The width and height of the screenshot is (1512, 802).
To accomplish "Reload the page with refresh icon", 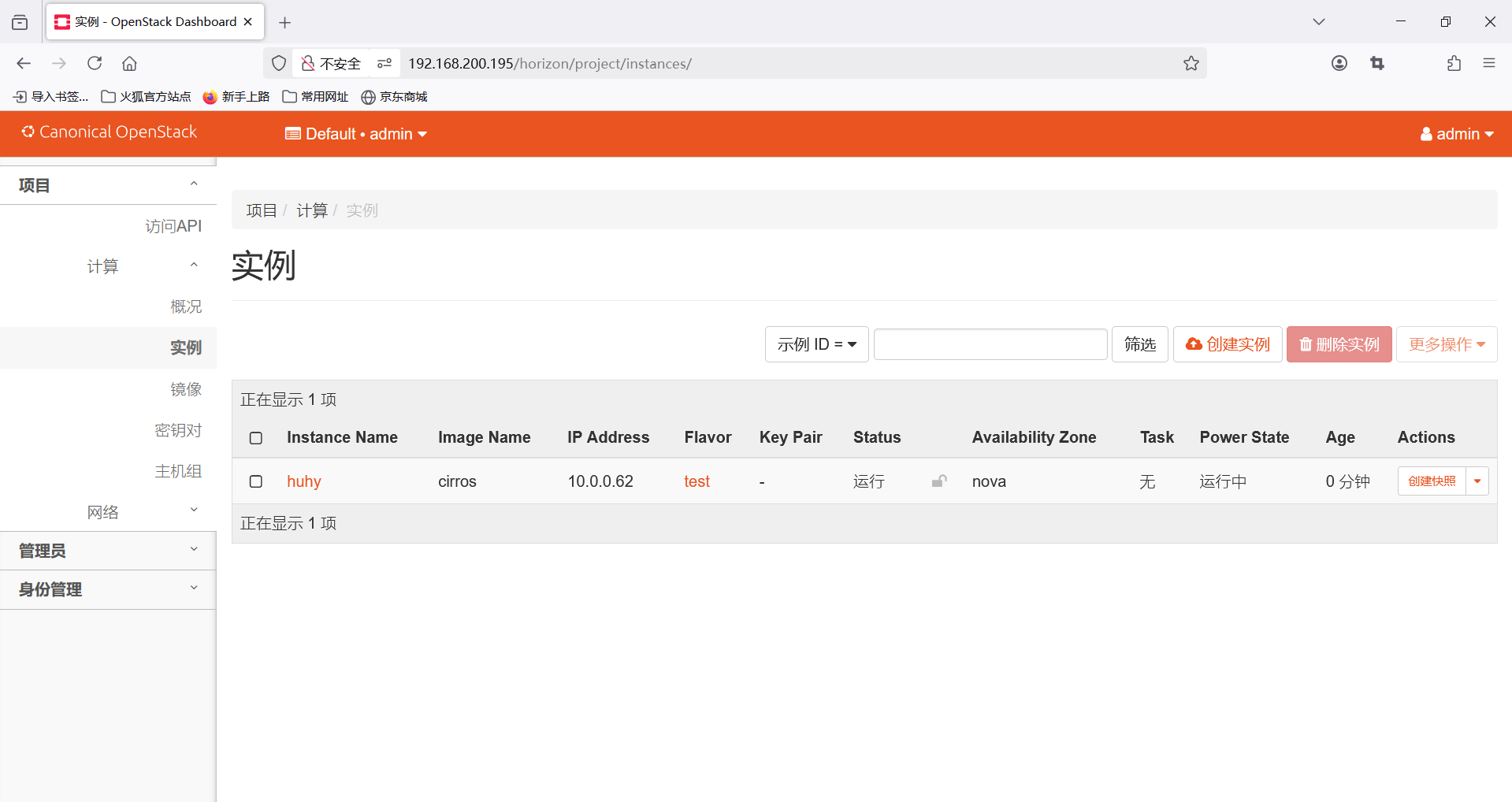I will coord(95,63).
